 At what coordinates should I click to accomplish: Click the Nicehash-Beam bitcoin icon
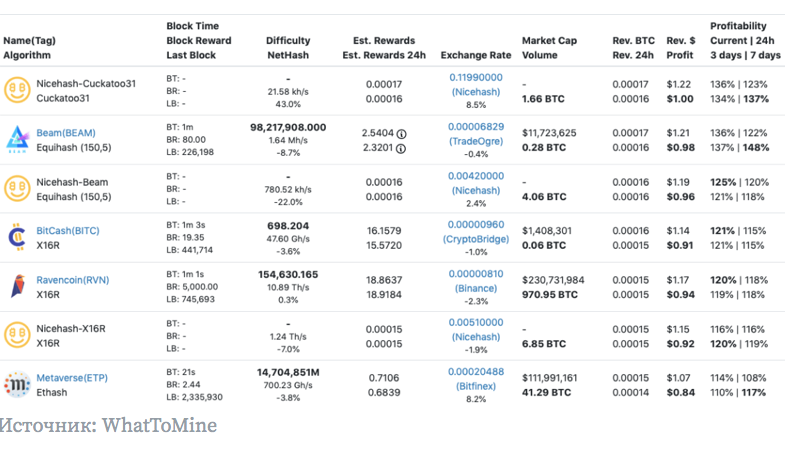(16, 188)
